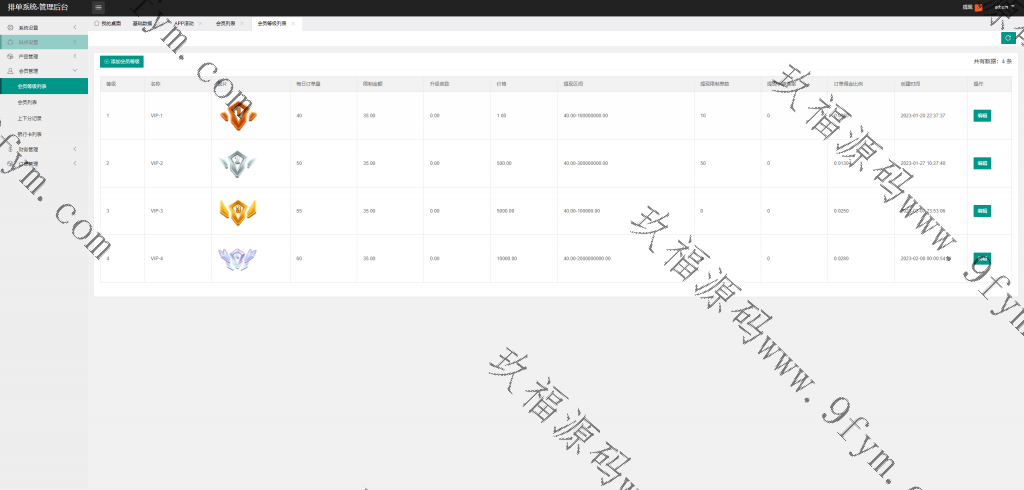Click the hamburger sidebar collapse icon
The width and height of the screenshot is (1024, 490).
(98, 7)
